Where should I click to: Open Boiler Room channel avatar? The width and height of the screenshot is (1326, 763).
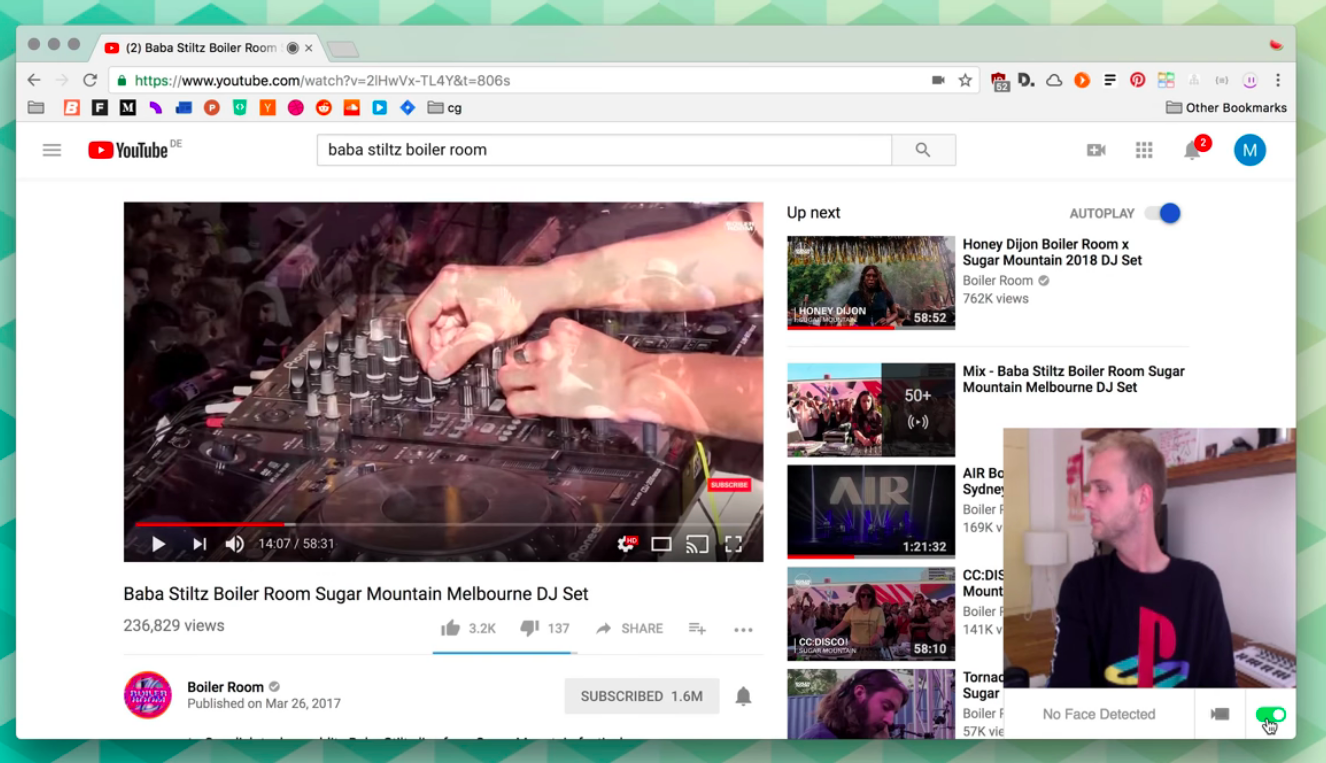147,695
